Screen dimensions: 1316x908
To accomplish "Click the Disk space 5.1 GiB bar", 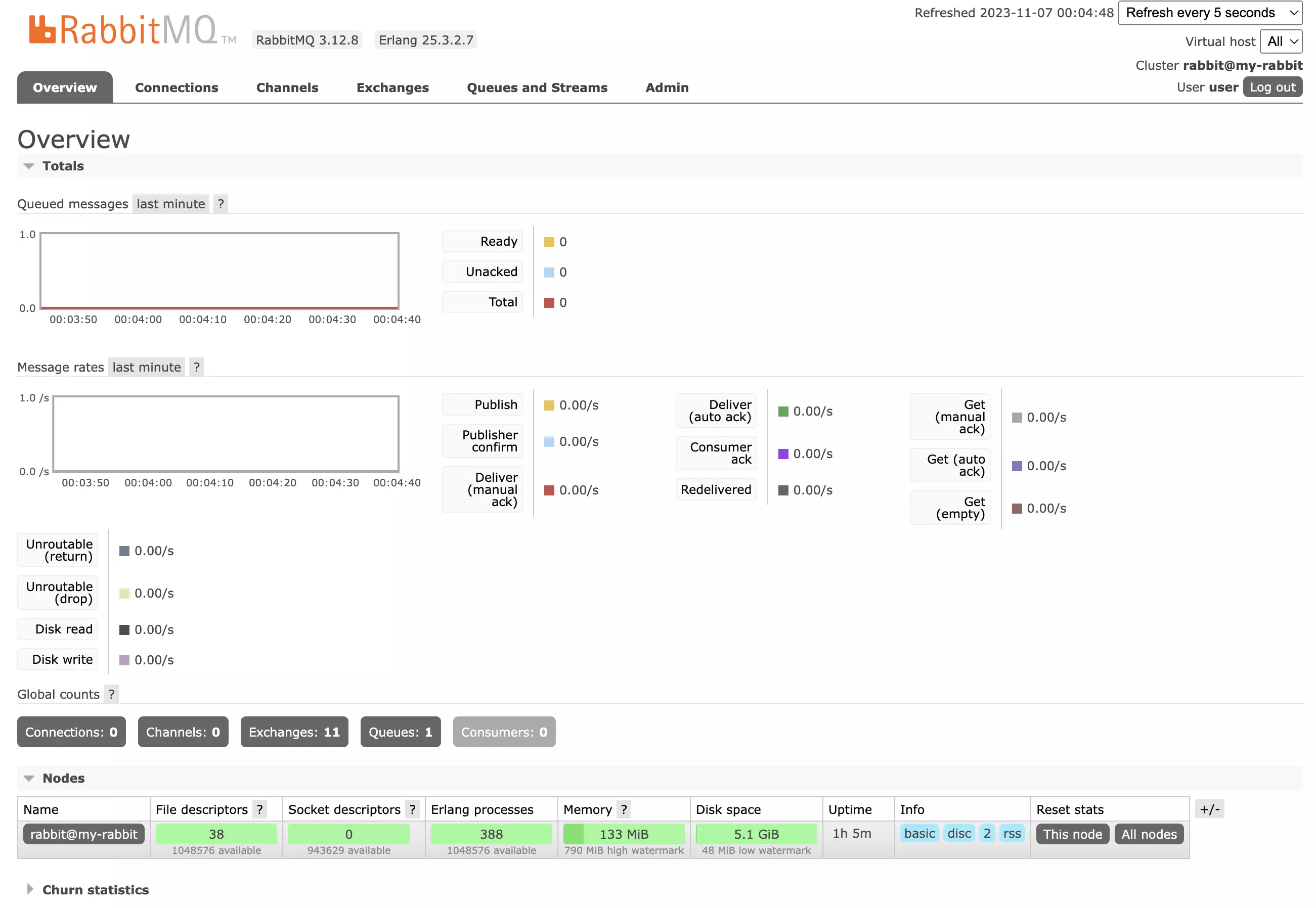I will [756, 834].
